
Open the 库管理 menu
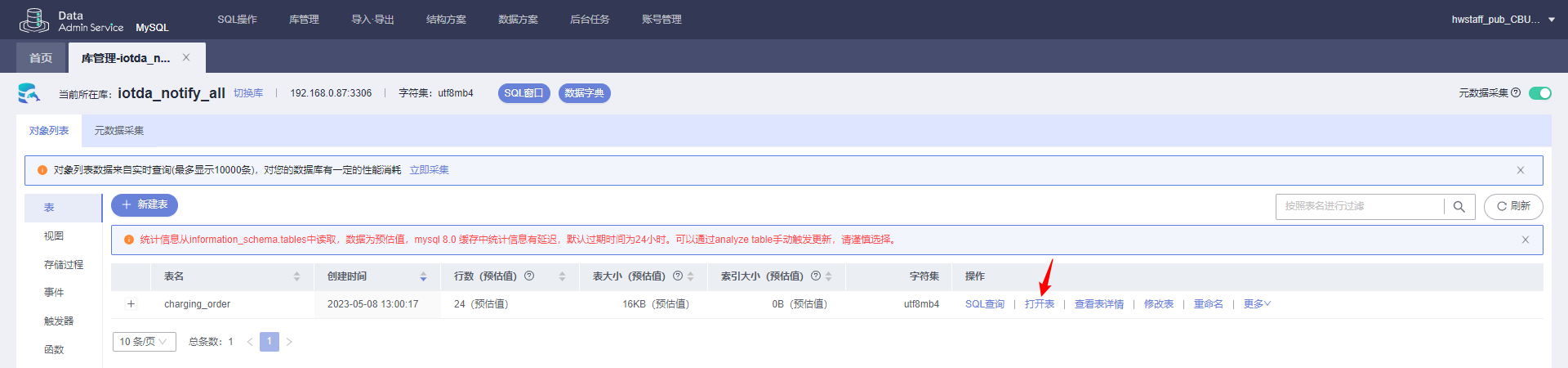click(x=304, y=20)
